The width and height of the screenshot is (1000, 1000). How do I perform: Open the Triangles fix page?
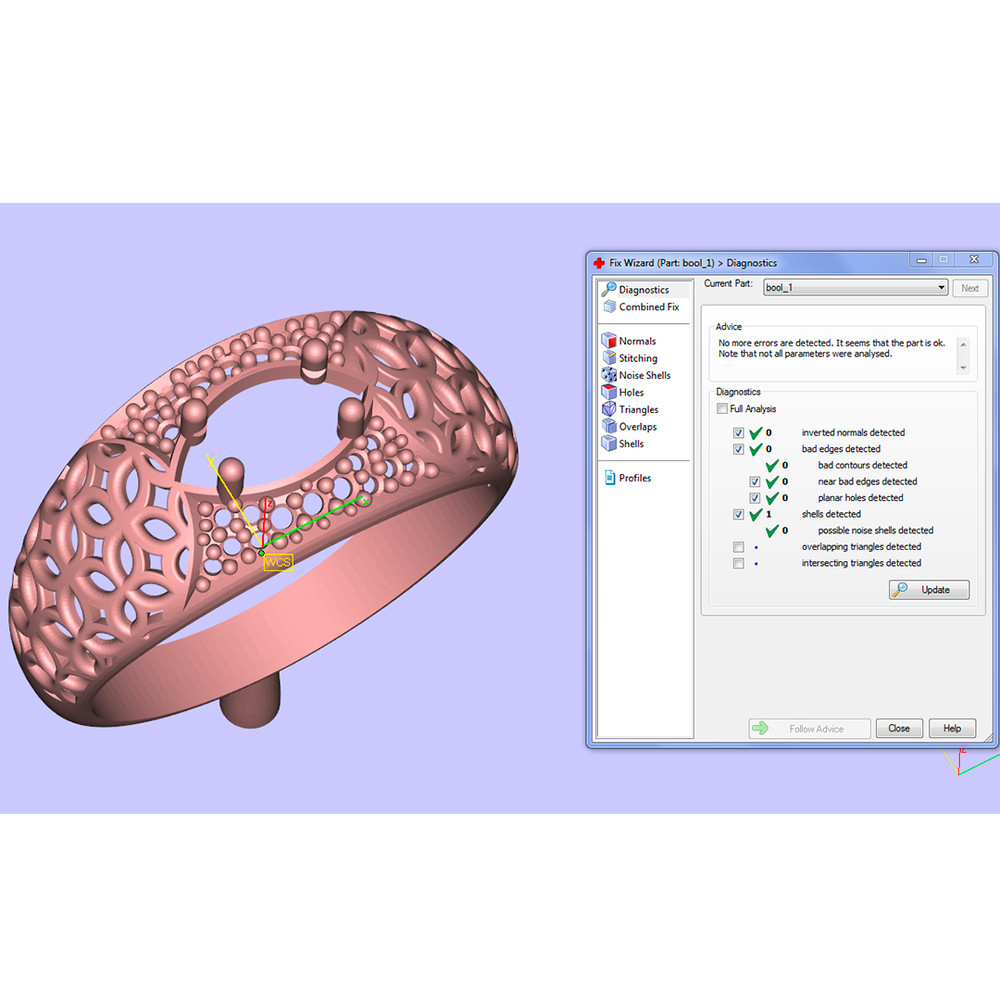(637, 409)
